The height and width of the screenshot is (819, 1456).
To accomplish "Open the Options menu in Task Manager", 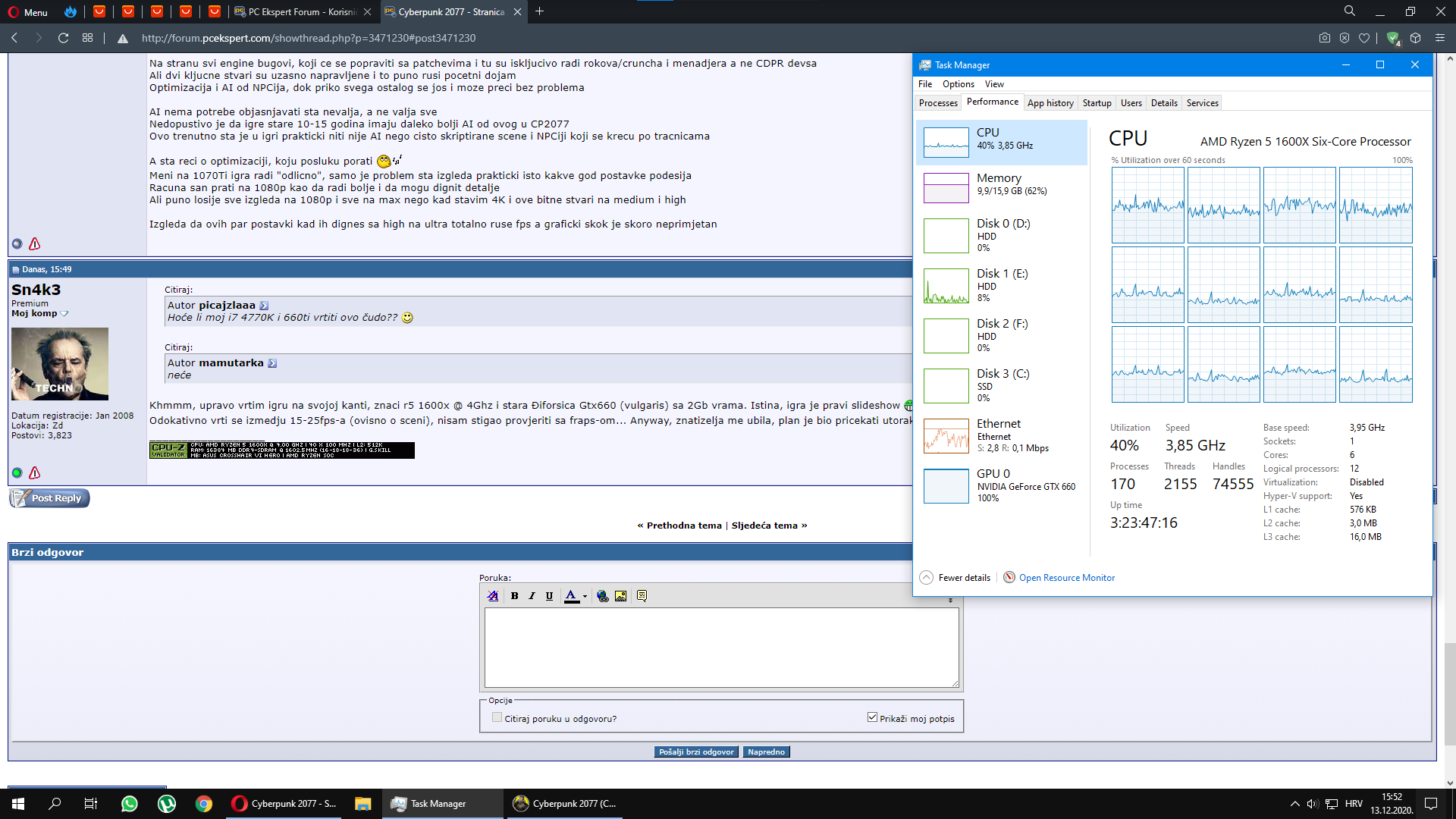I will pyautogui.click(x=958, y=84).
